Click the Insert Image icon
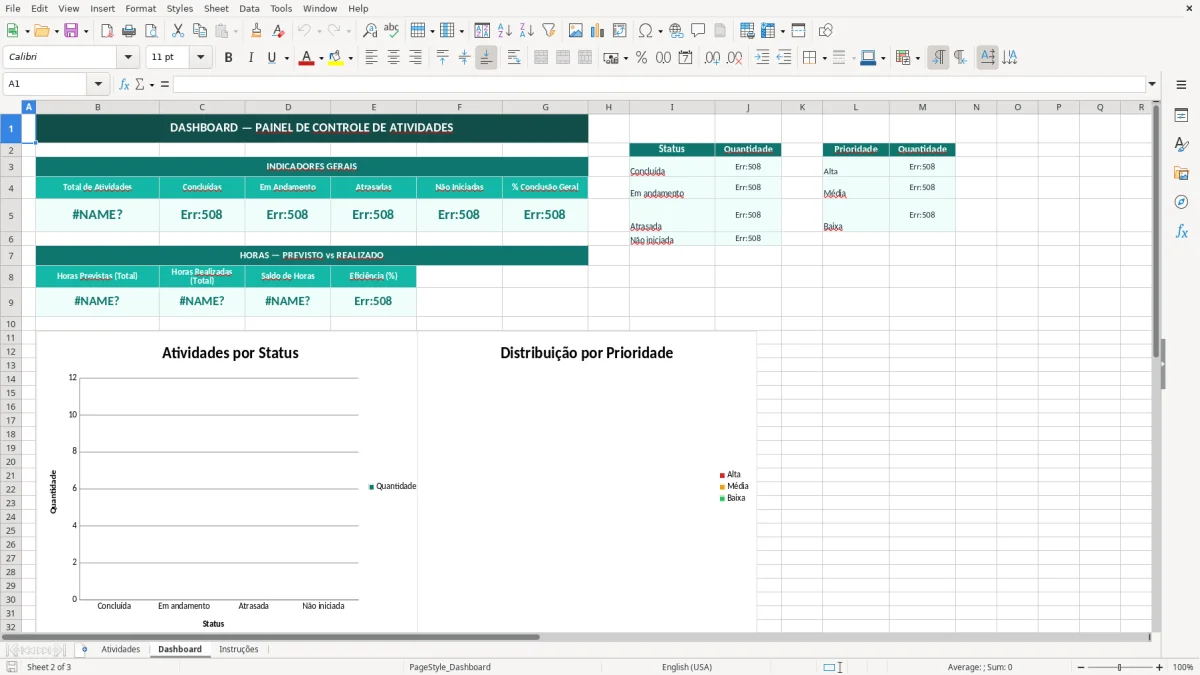Image resolution: width=1200 pixels, height=675 pixels. (x=576, y=31)
